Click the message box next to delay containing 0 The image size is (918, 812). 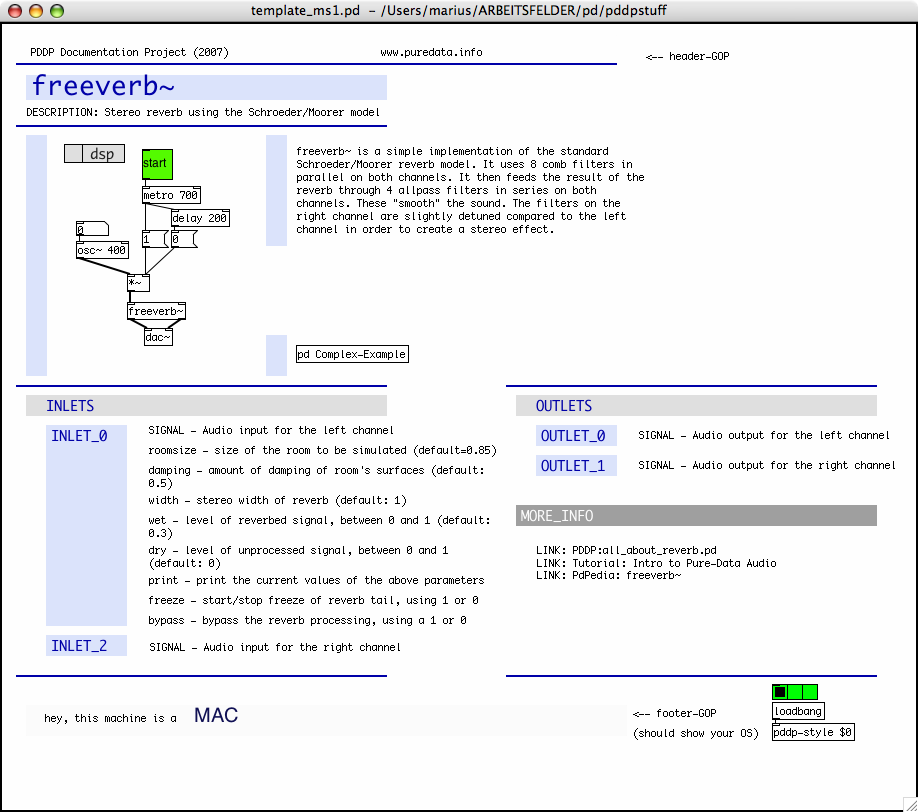tap(184, 239)
